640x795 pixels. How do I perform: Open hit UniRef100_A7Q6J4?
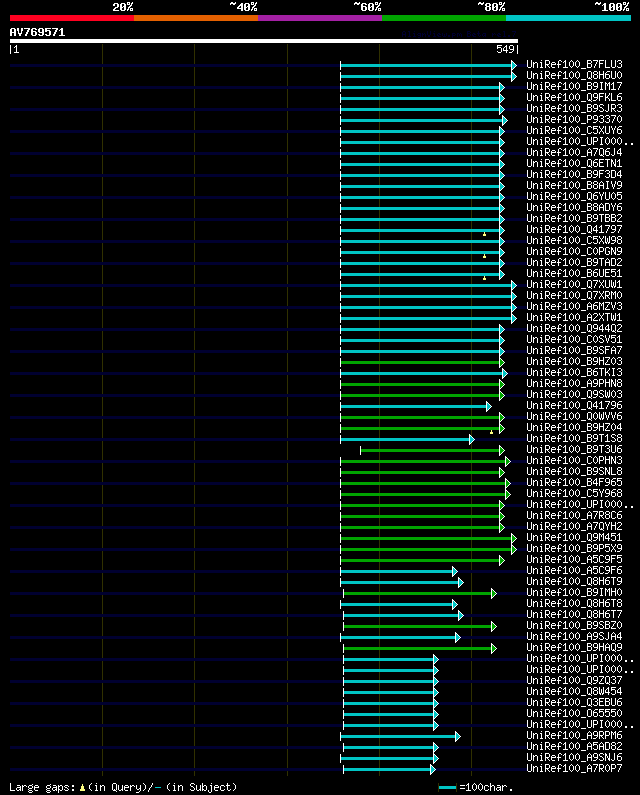pos(574,153)
